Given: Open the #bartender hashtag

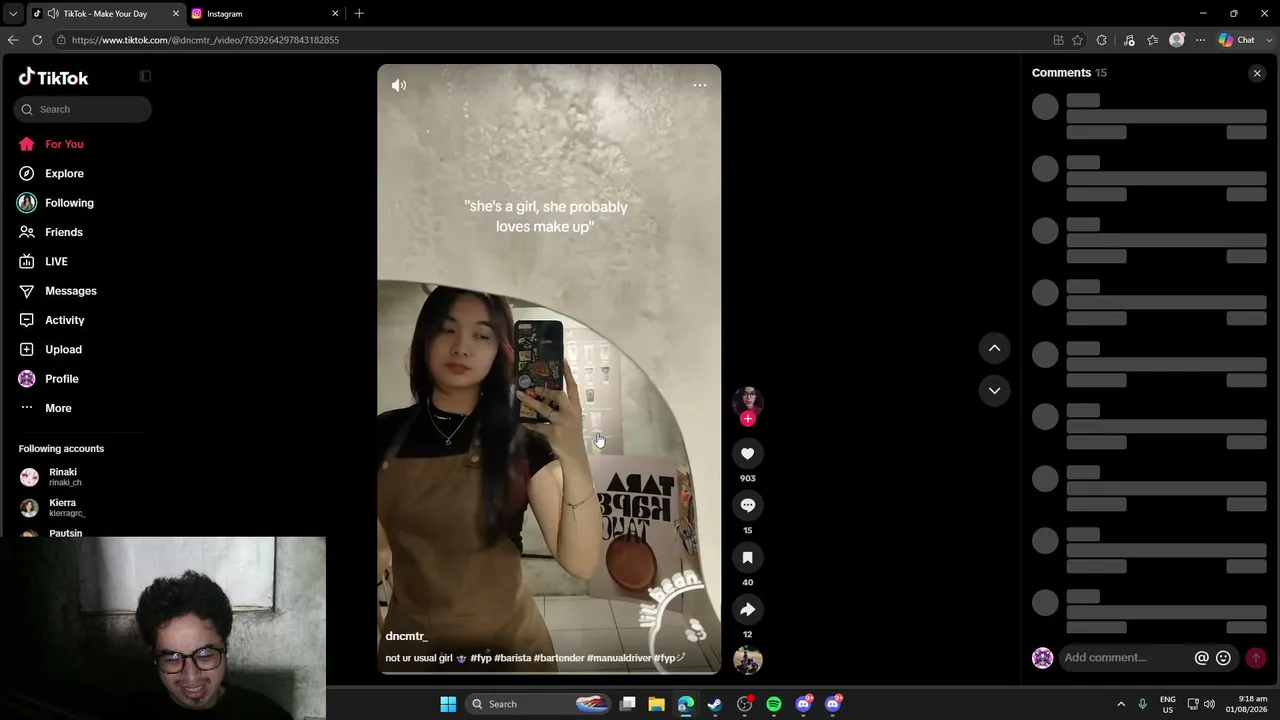Looking at the screenshot, I should [559, 658].
